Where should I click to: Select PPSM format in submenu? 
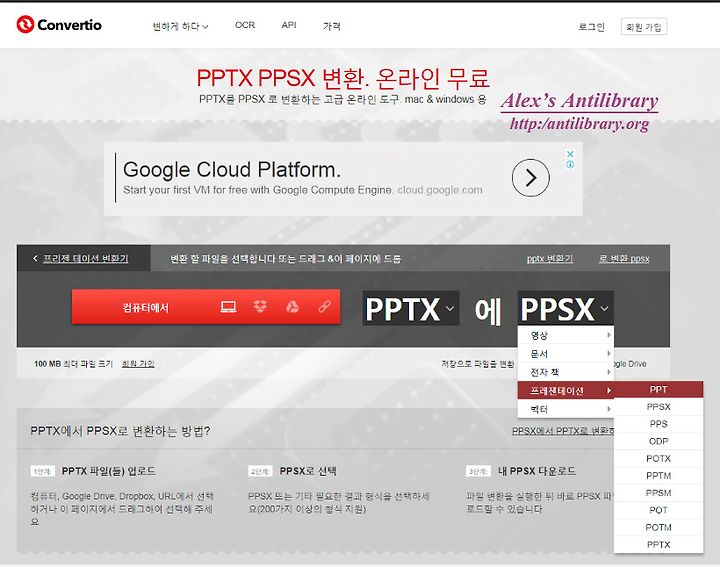(x=658, y=493)
